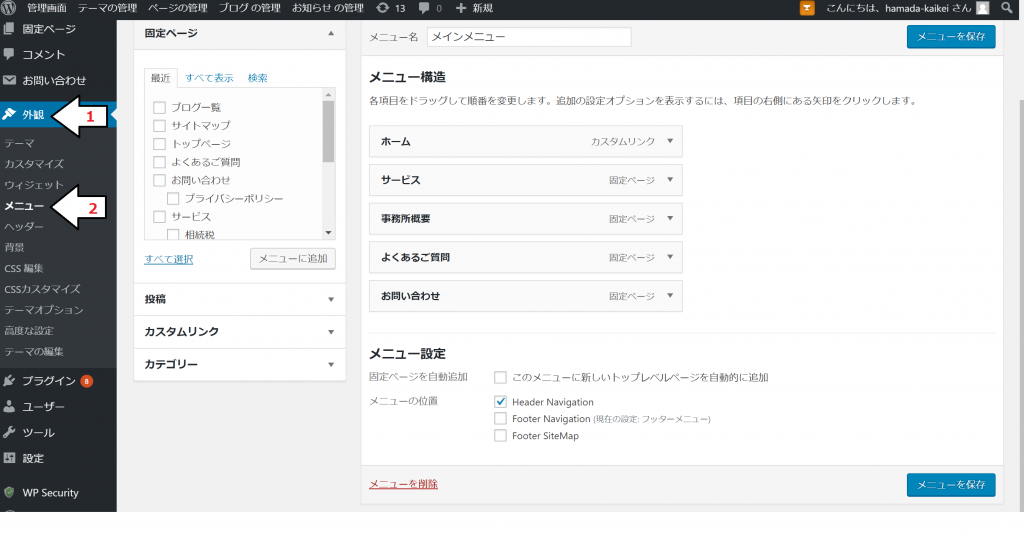The width and height of the screenshot is (1024, 554).
Task: Open the ヘッダー submenu item
Action: click(x=24, y=227)
